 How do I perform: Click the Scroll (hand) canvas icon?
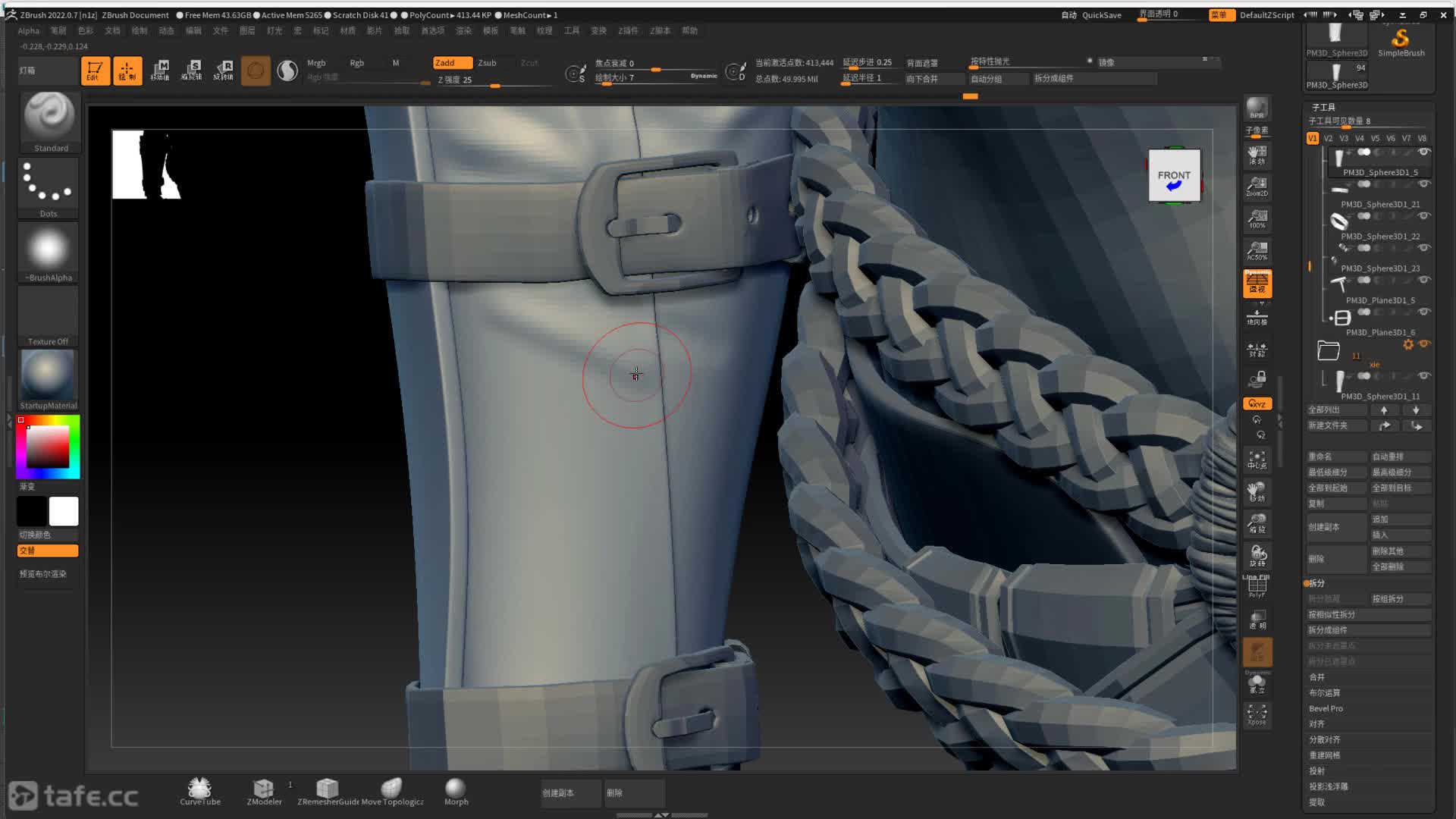coord(1257,155)
